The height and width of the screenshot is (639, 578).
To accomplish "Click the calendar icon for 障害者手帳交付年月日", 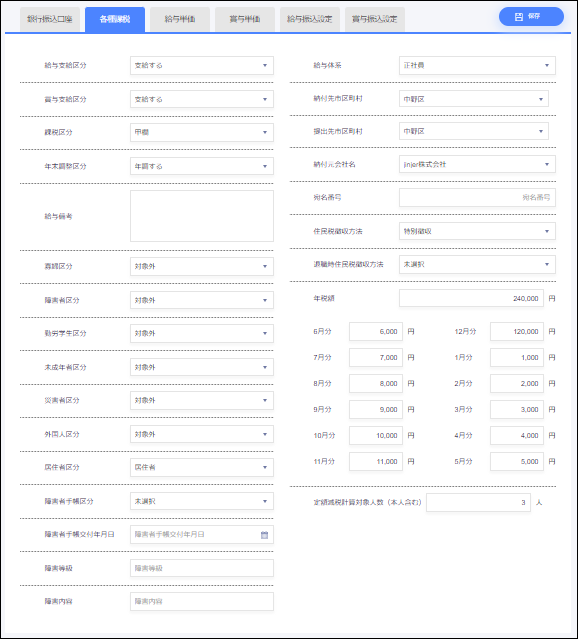I will click(264, 535).
